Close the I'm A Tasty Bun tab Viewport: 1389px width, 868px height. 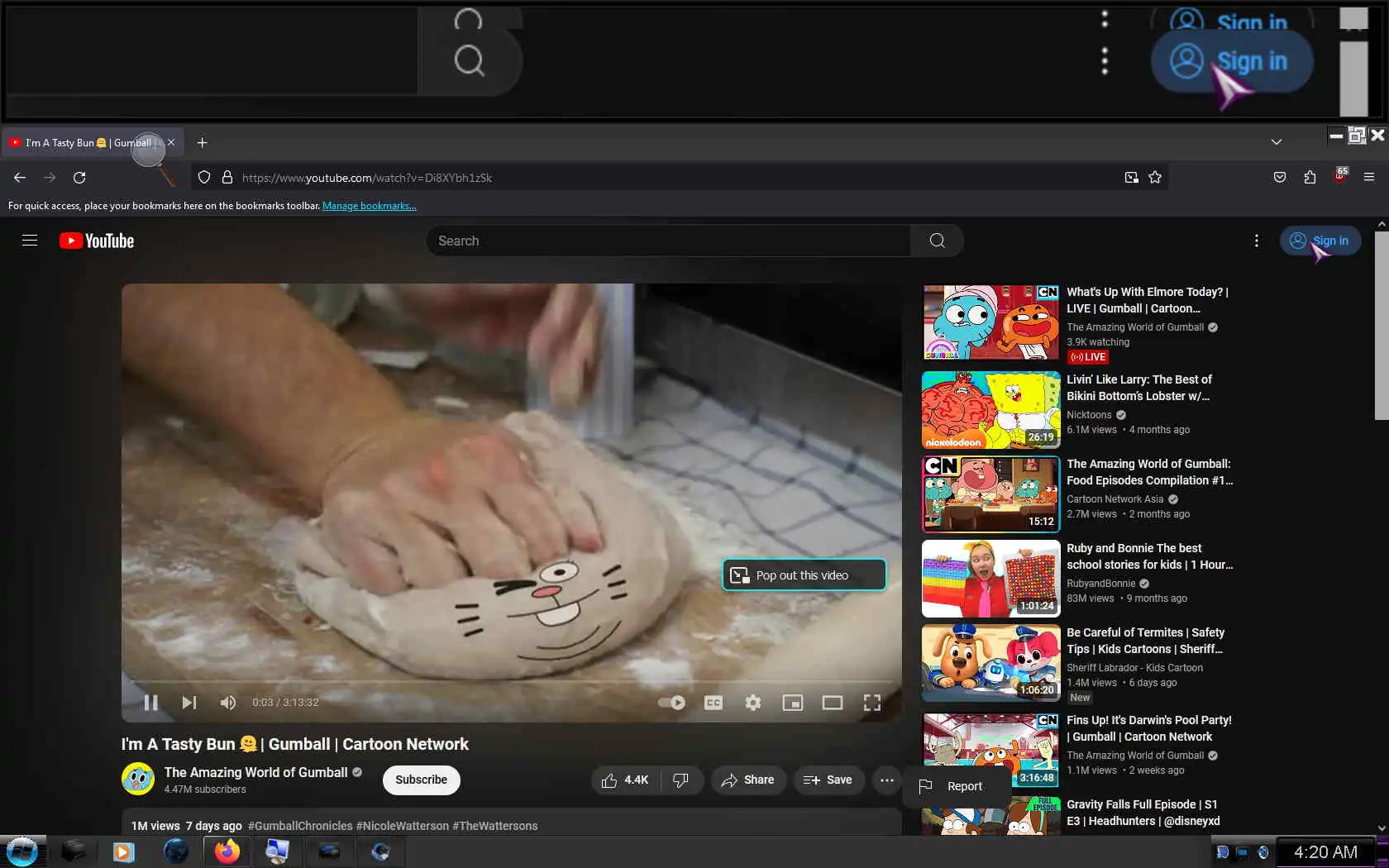[x=171, y=142]
